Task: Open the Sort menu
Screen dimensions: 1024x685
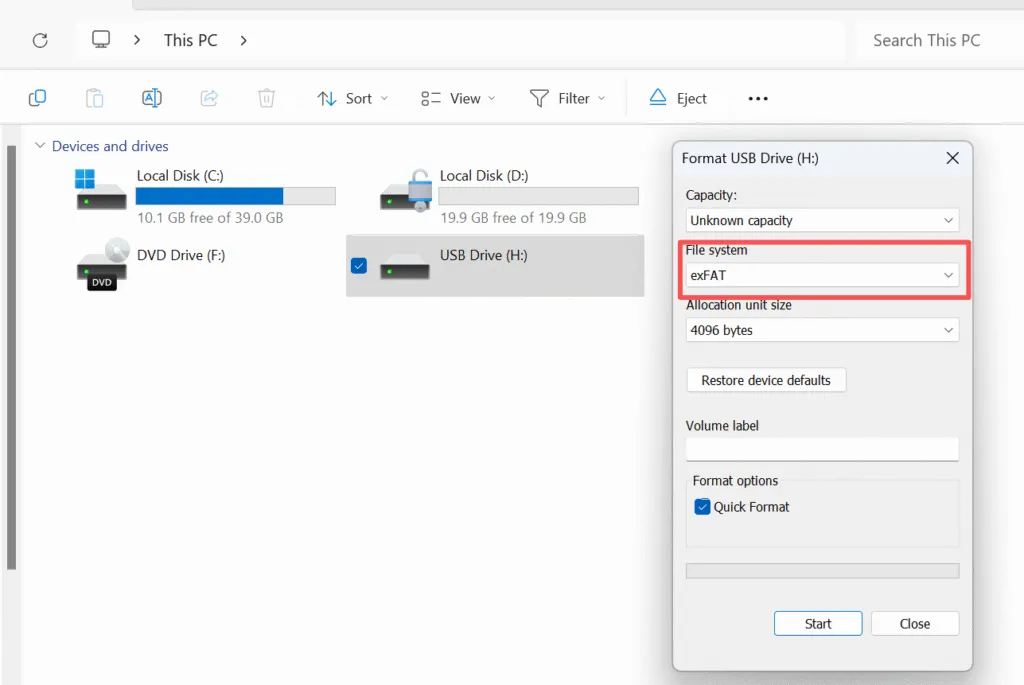Action: 352,98
